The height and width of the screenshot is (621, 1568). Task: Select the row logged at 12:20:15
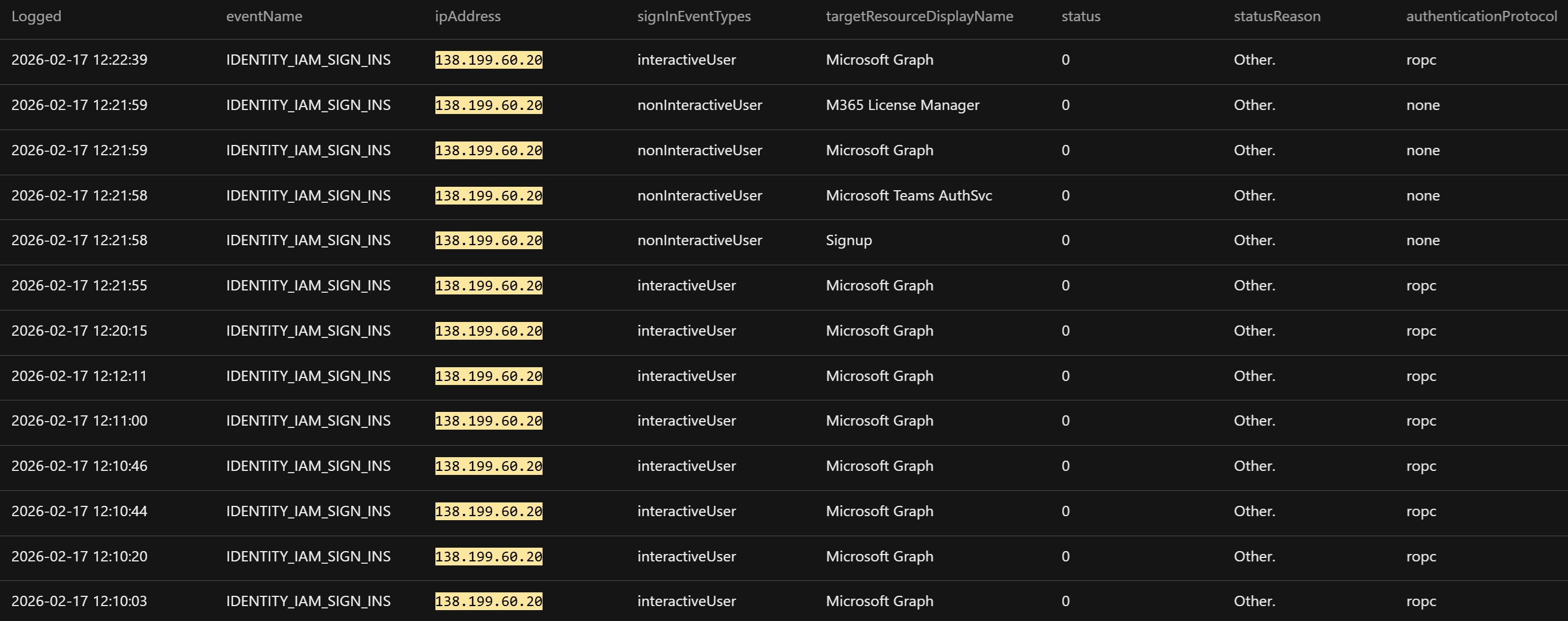pyautogui.click(x=79, y=331)
